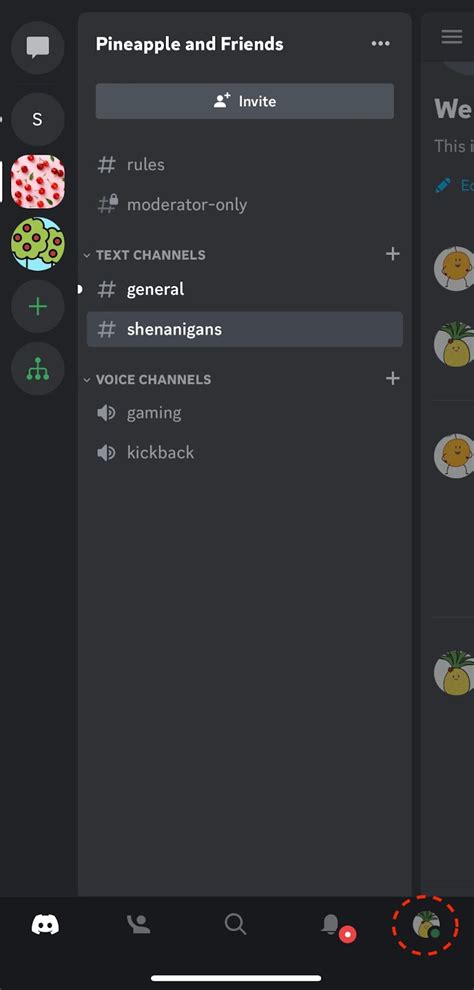Open the apple trees server icon
Viewport: 474px width, 990px height.
(38, 244)
